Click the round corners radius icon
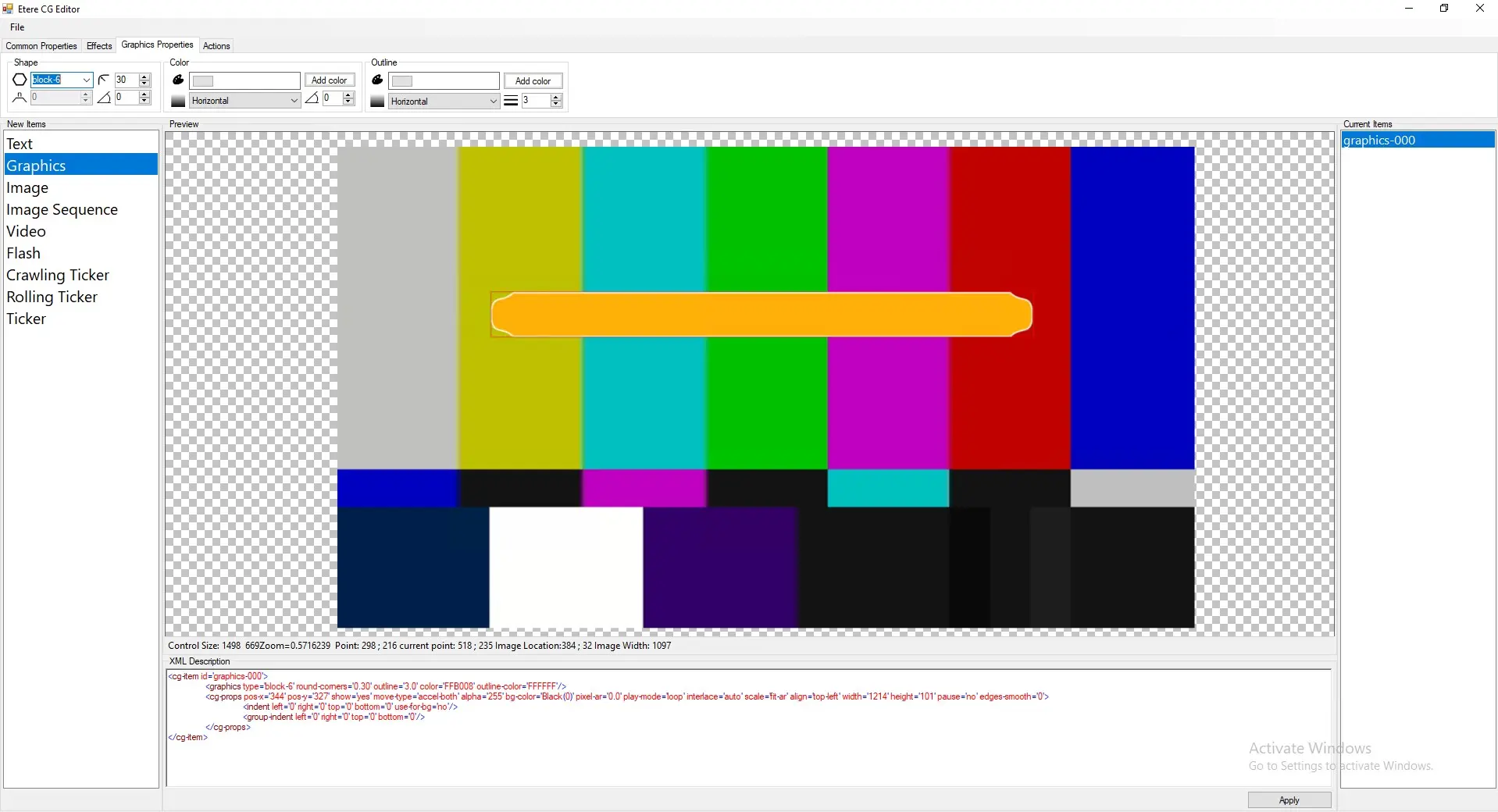Viewport: 1498px width, 812px height. [x=104, y=80]
